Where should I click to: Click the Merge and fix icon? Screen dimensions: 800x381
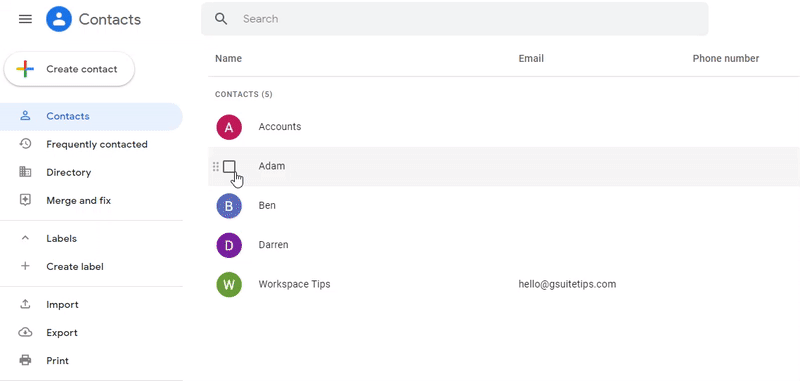pos(25,200)
